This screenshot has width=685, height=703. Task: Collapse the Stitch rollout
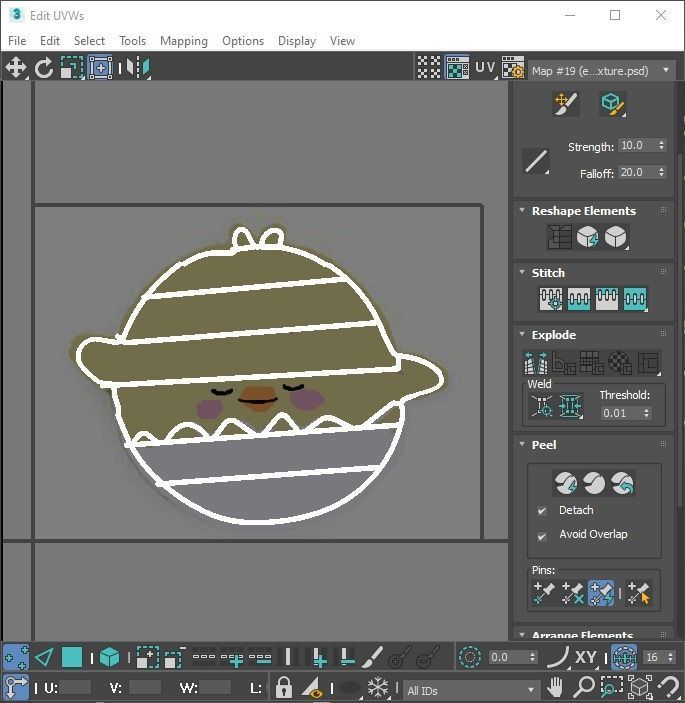[x=522, y=272]
